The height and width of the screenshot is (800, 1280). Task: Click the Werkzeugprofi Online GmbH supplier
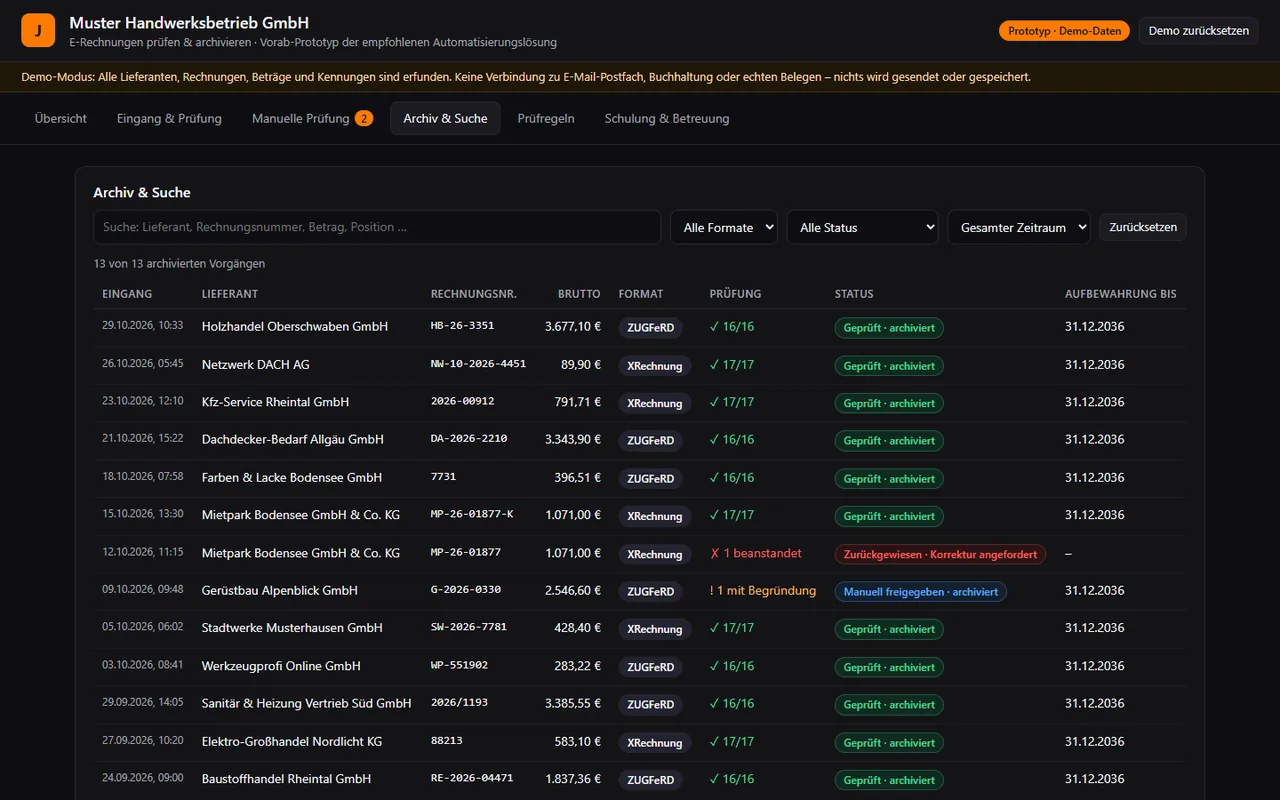[x=281, y=666]
